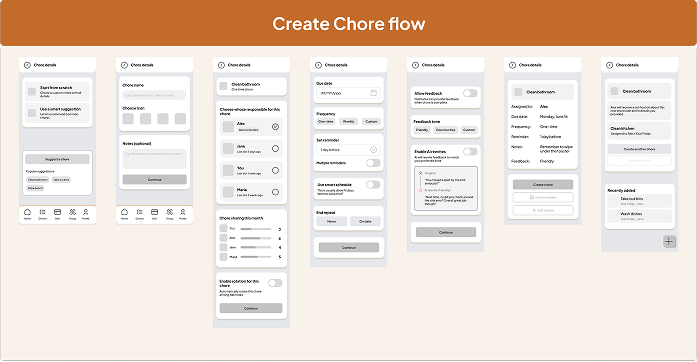Click the icon beside Start from scratch

point(32,92)
